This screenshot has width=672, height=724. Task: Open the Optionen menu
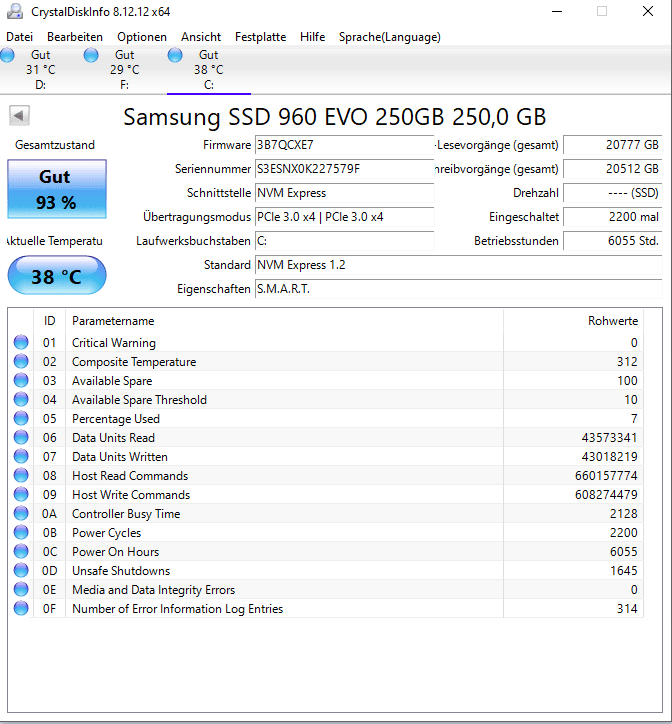point(142,37)
